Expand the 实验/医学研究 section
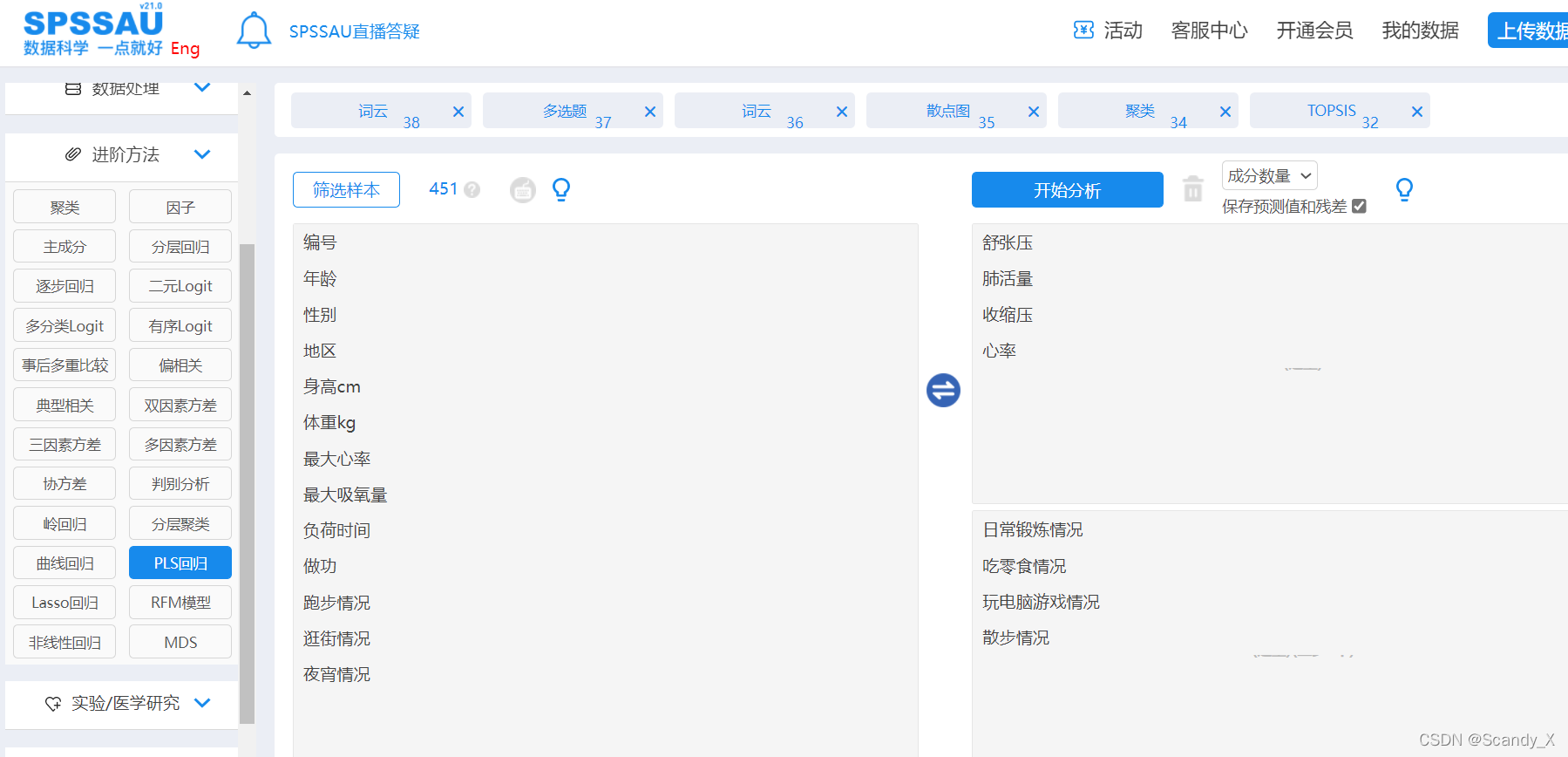Screen dimensions: 1568x757 click(x=202, y=703)
